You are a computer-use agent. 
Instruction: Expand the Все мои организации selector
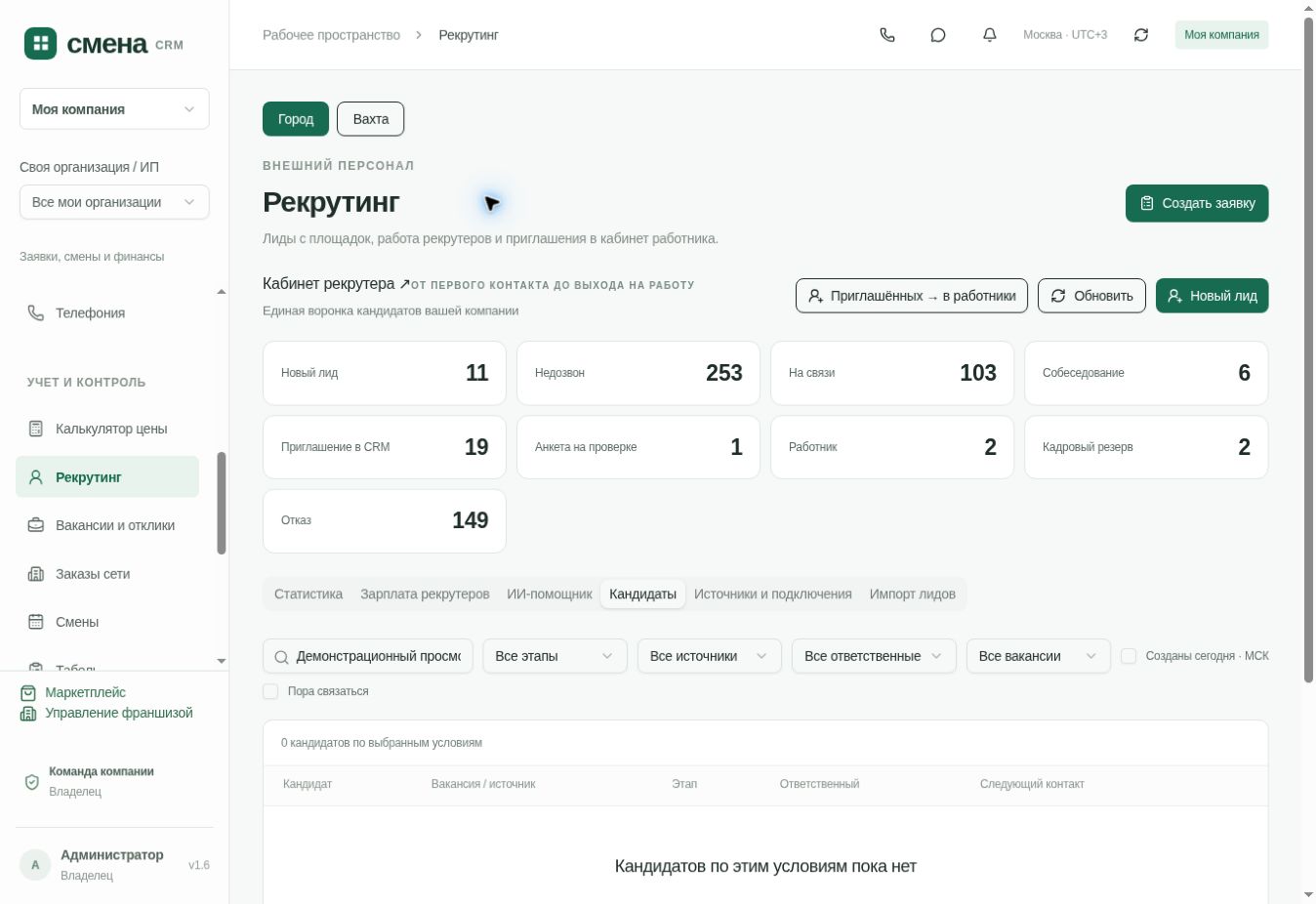point(114,202)
